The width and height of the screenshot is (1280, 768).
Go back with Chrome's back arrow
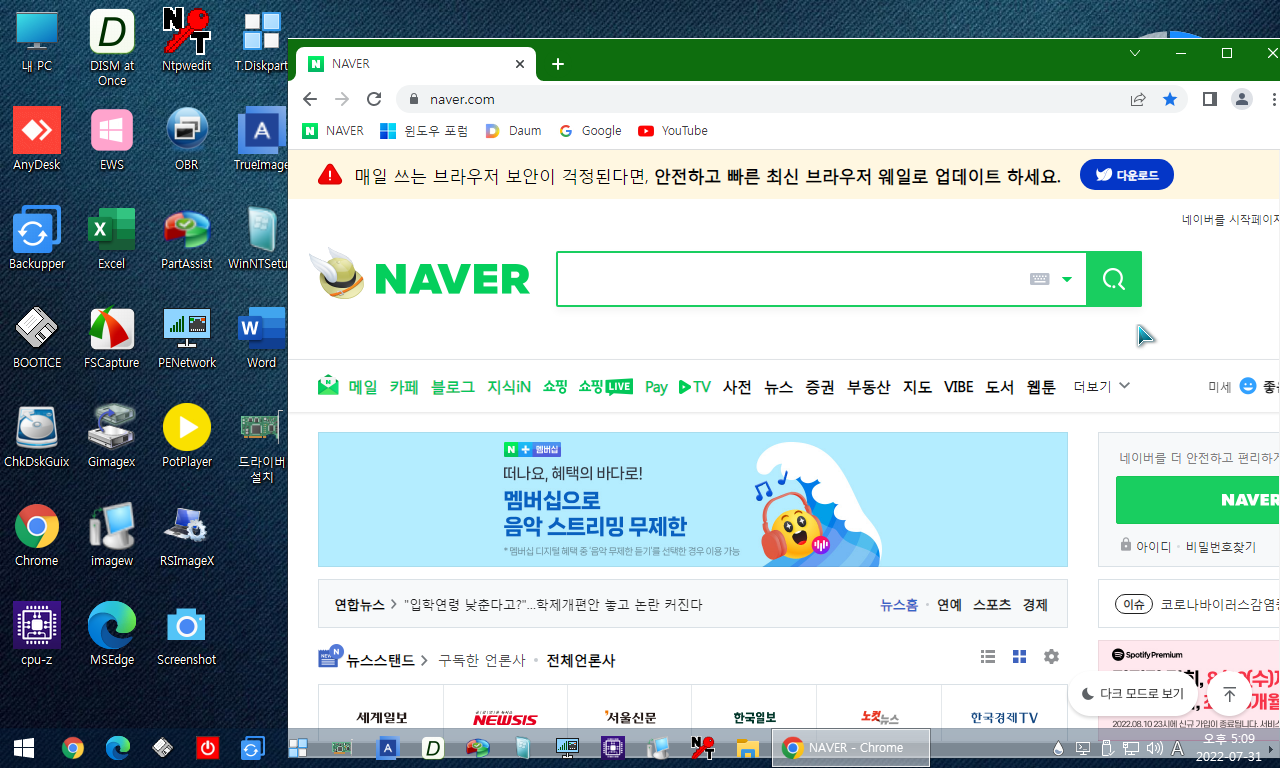click(310, 99)
